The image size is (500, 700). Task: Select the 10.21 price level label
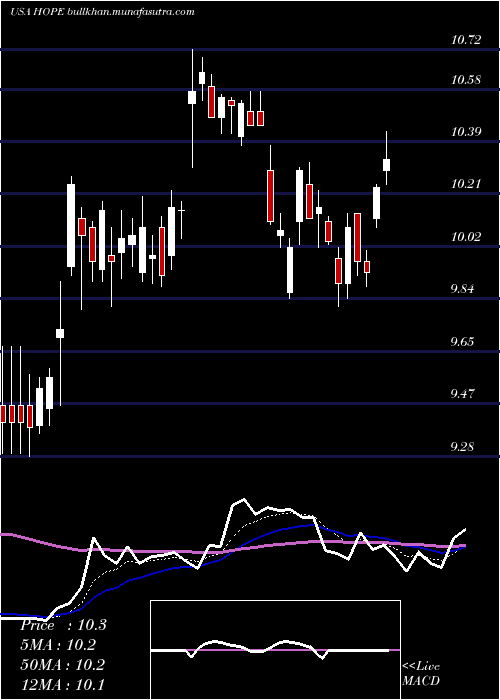[466, 183]
